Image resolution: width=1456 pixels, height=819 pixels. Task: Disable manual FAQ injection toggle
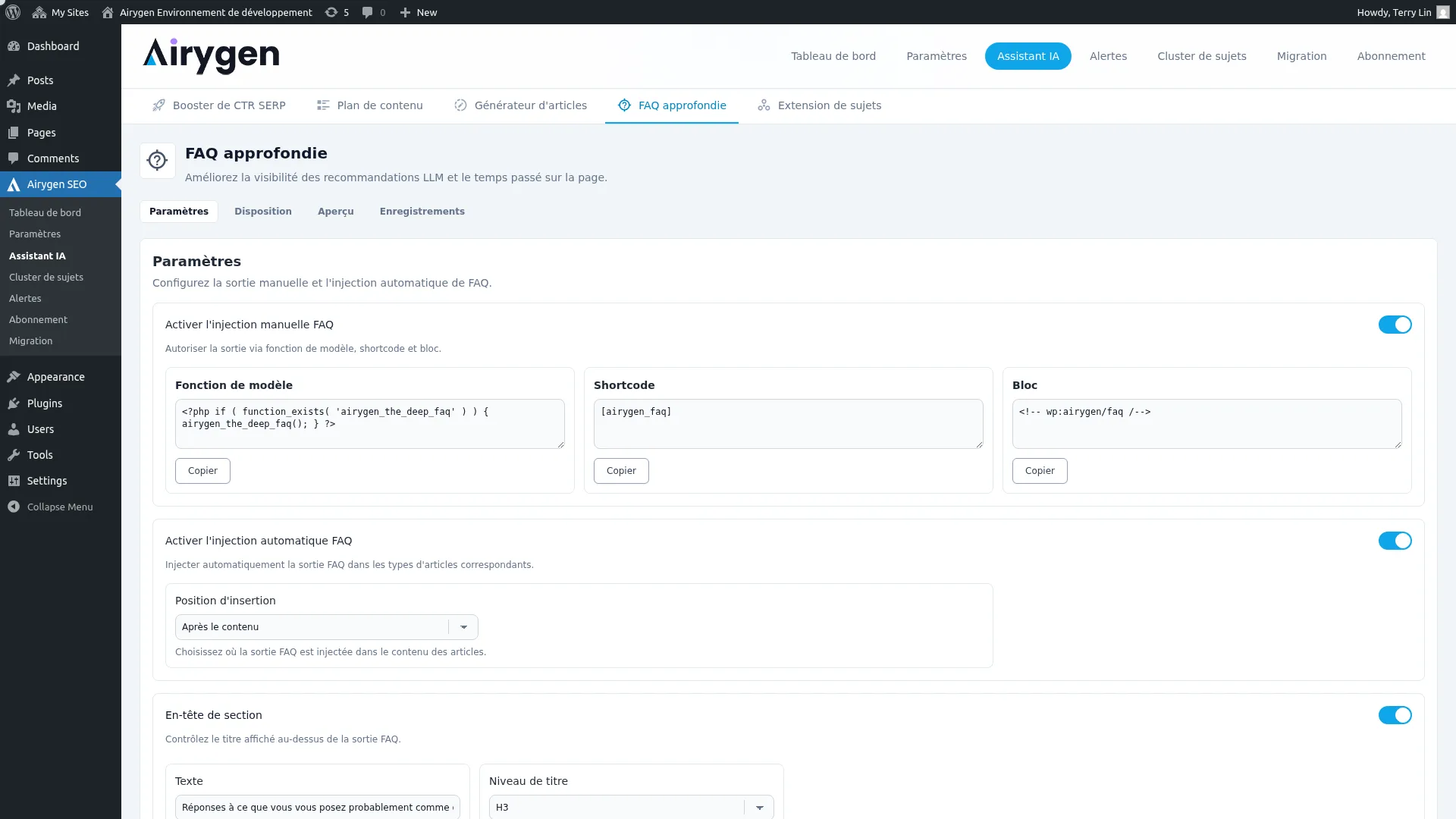point(1395,325)
